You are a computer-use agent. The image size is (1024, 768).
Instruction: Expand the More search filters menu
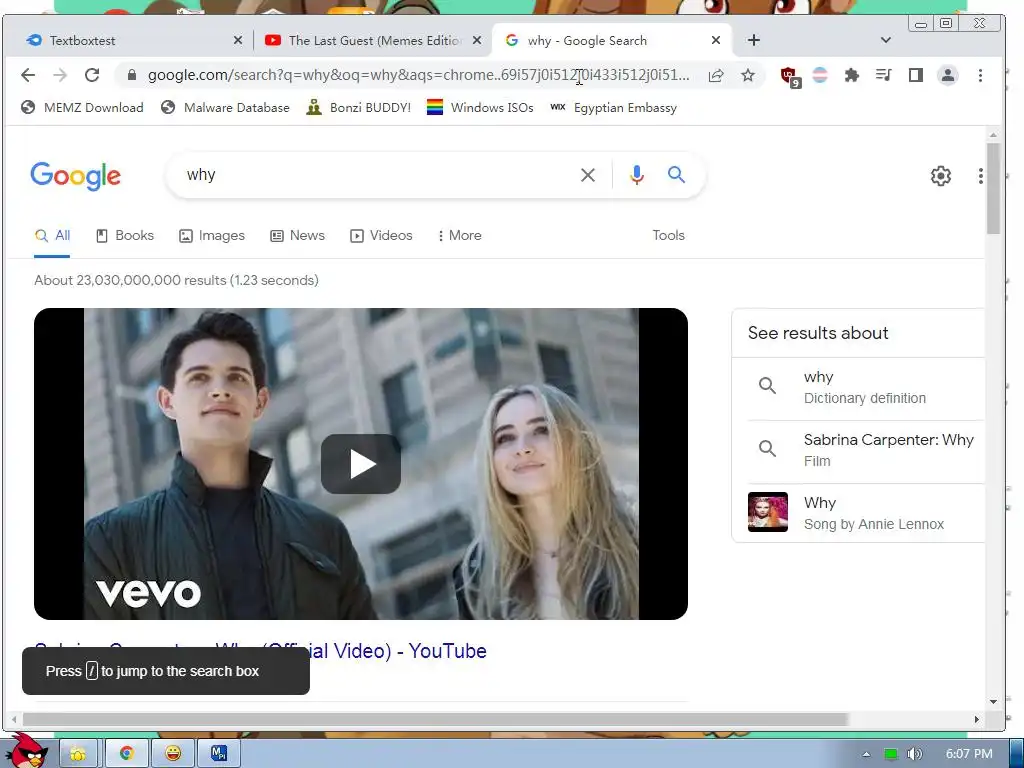click(x=460, y=235)
